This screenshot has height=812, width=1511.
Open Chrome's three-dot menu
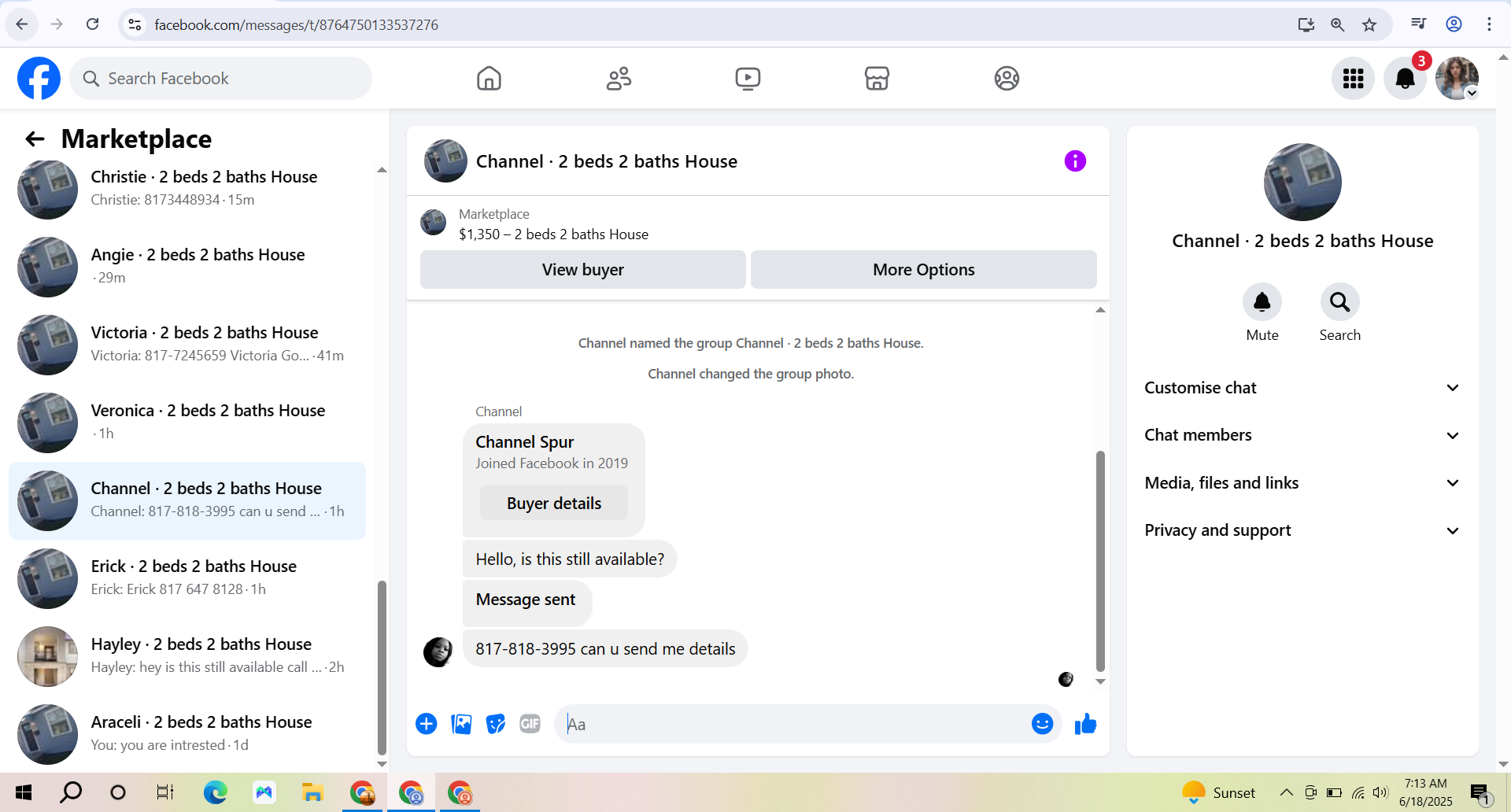(1489, 24)
